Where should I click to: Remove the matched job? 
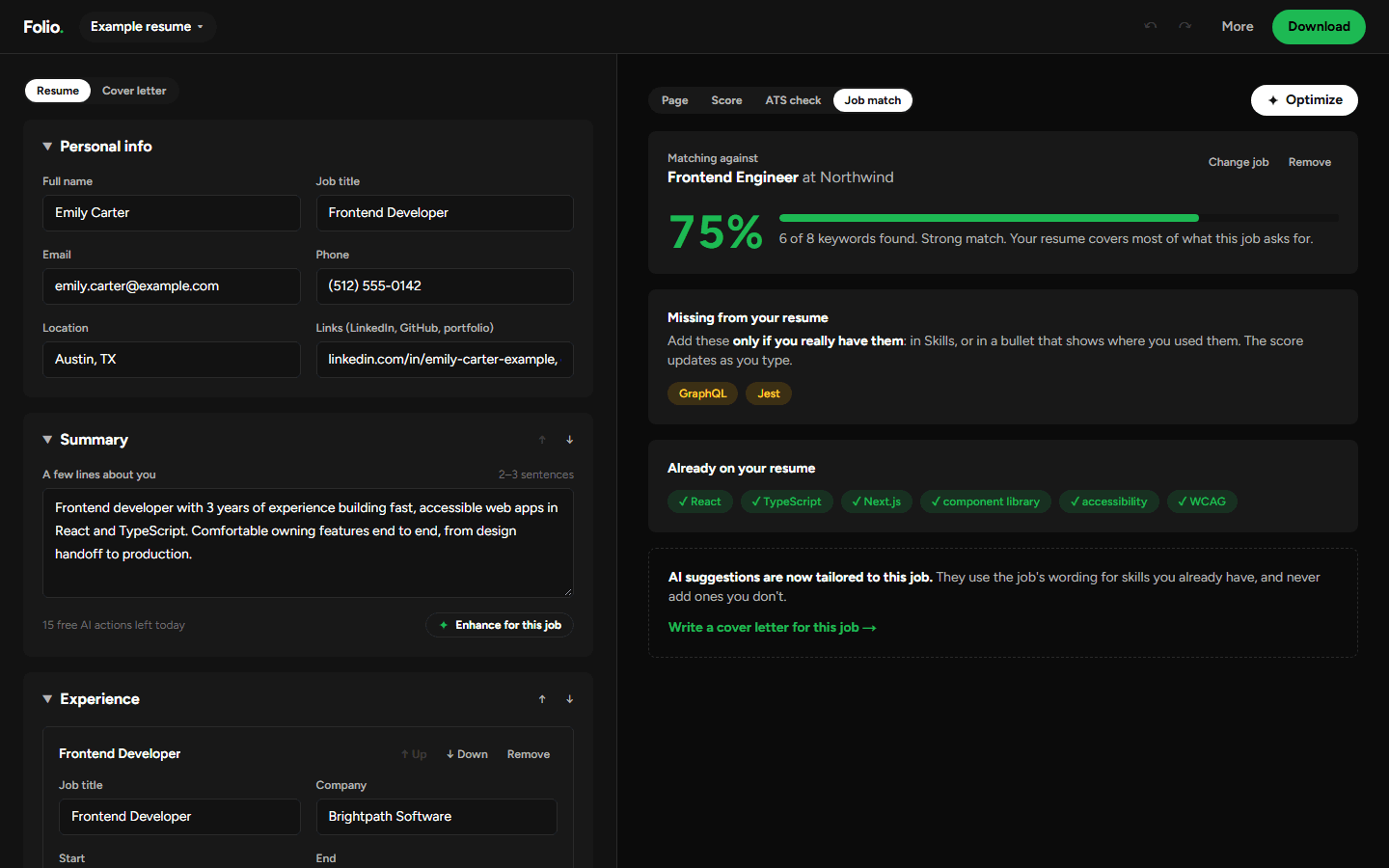point(1310,162)
